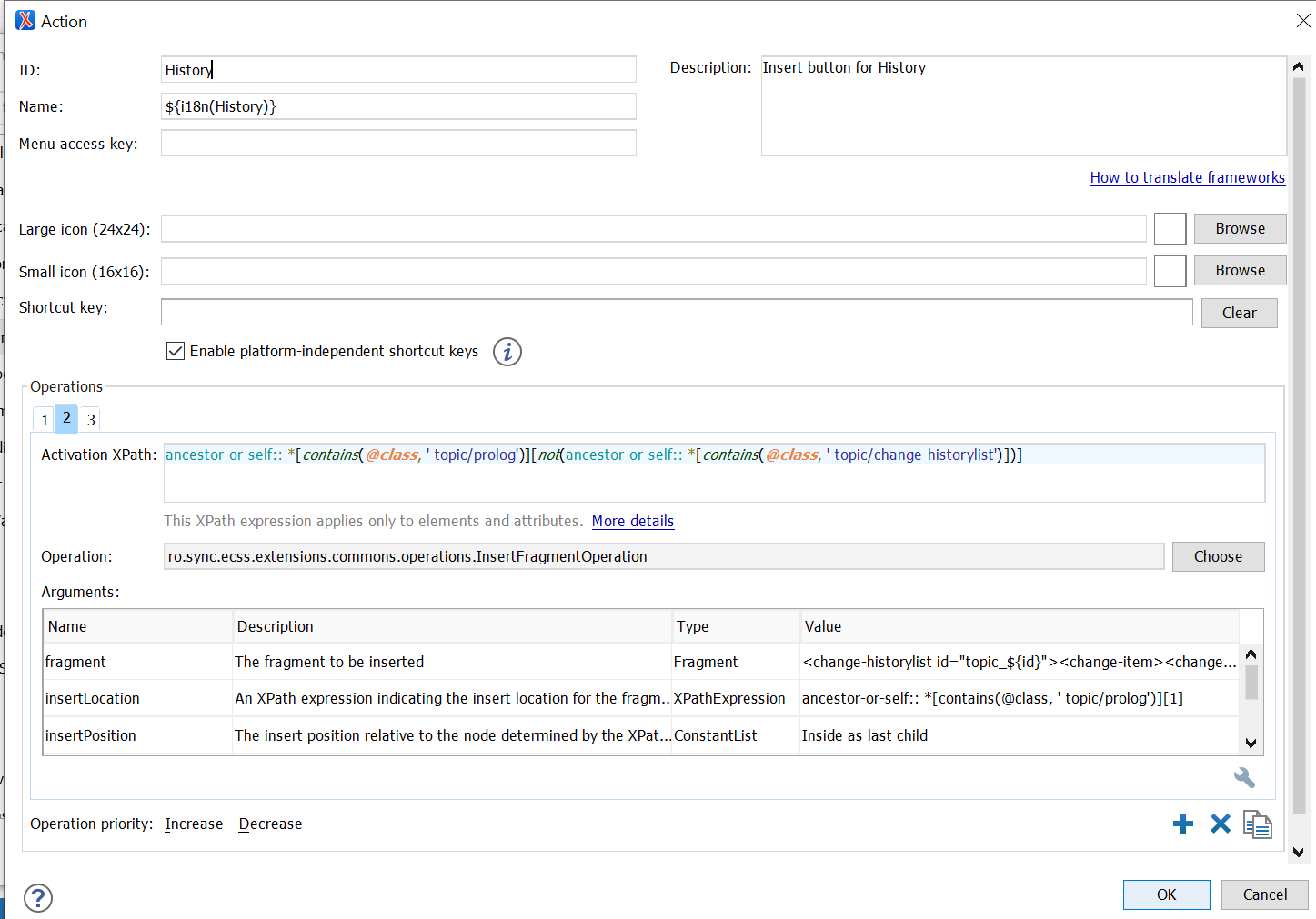The height and width of the screenshot is (919, 1316).
Task: Edit the change-historylist fragment value cell
Action: pos(1020,662)
